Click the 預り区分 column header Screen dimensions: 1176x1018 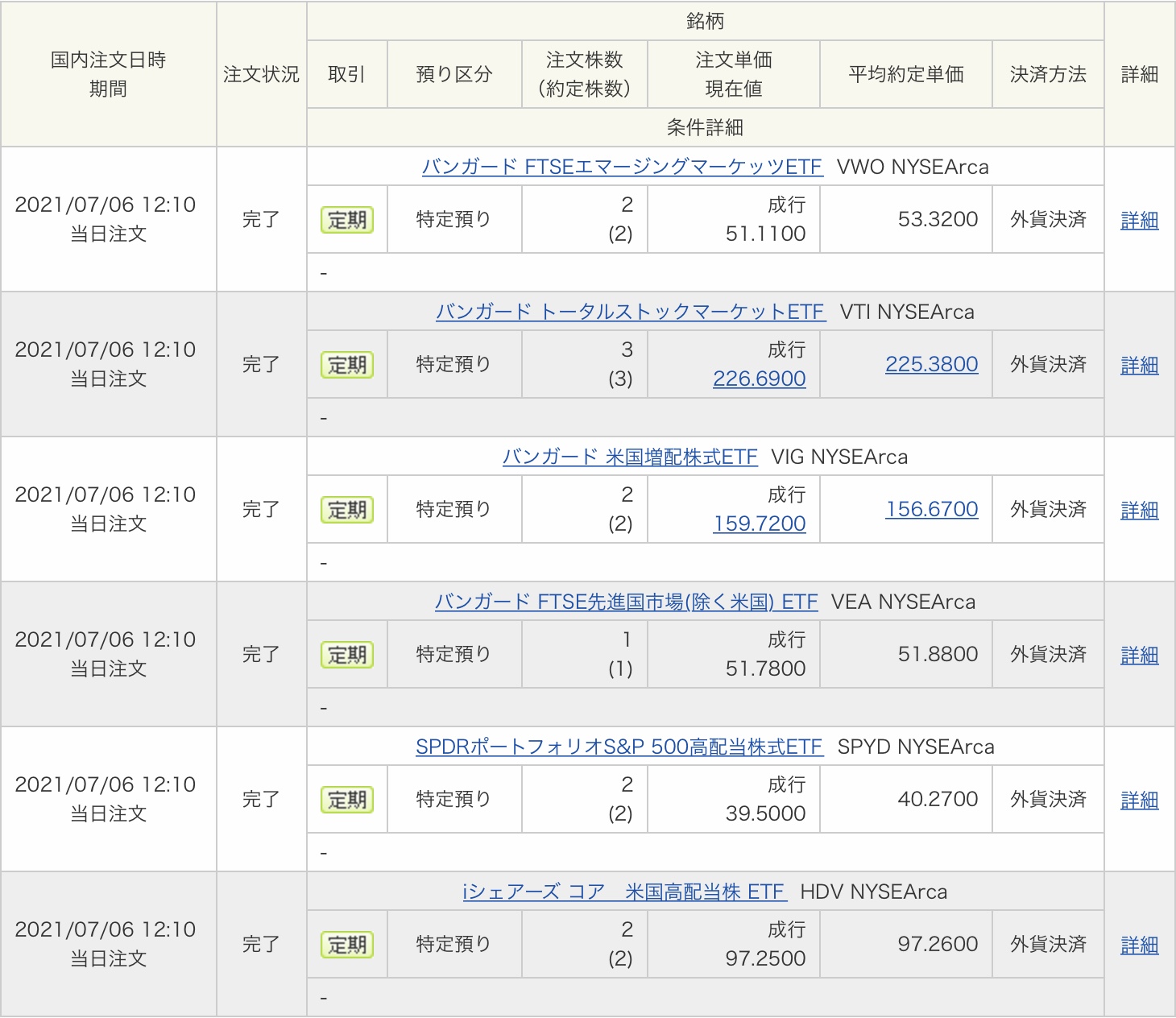[x=454, y=74]
